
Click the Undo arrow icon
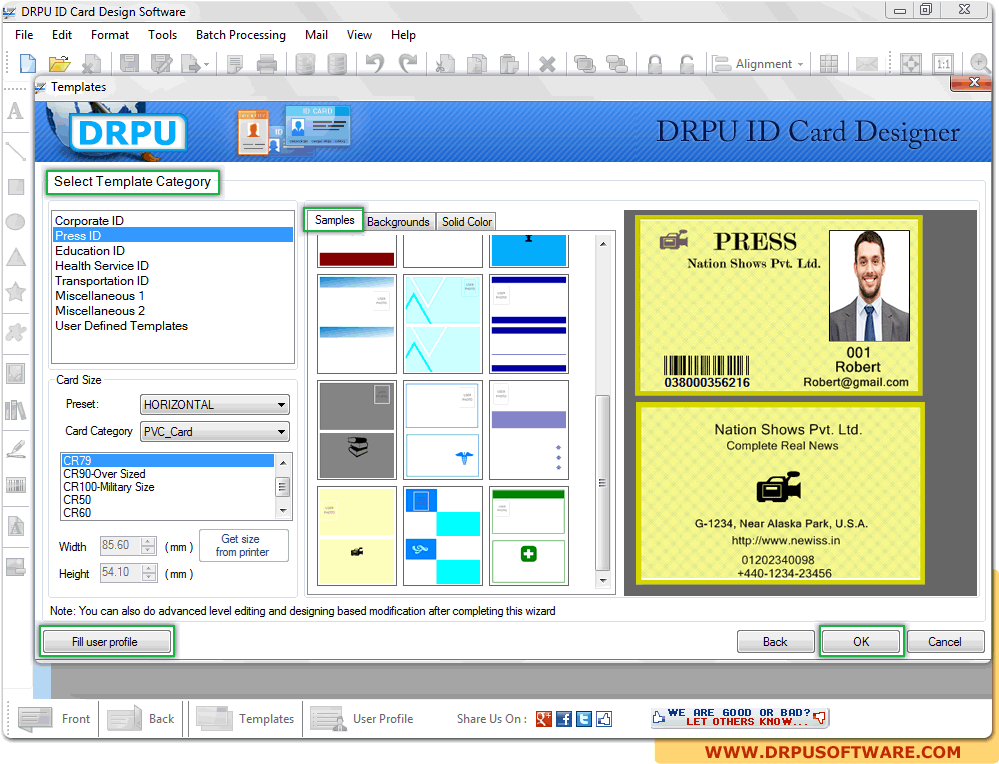[x=375, y=64]
